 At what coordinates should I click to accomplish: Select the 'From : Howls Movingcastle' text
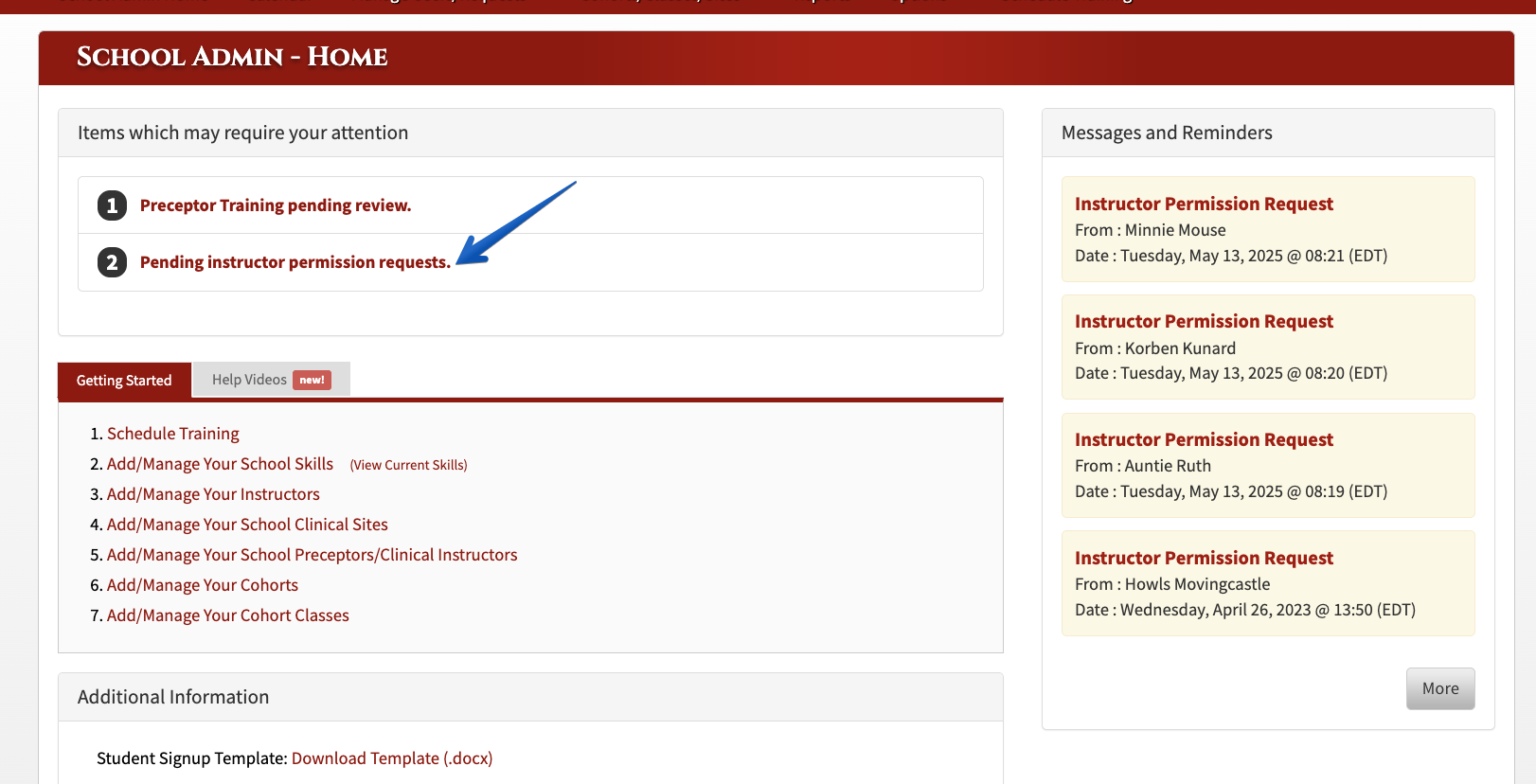[x=1172, y=584]
